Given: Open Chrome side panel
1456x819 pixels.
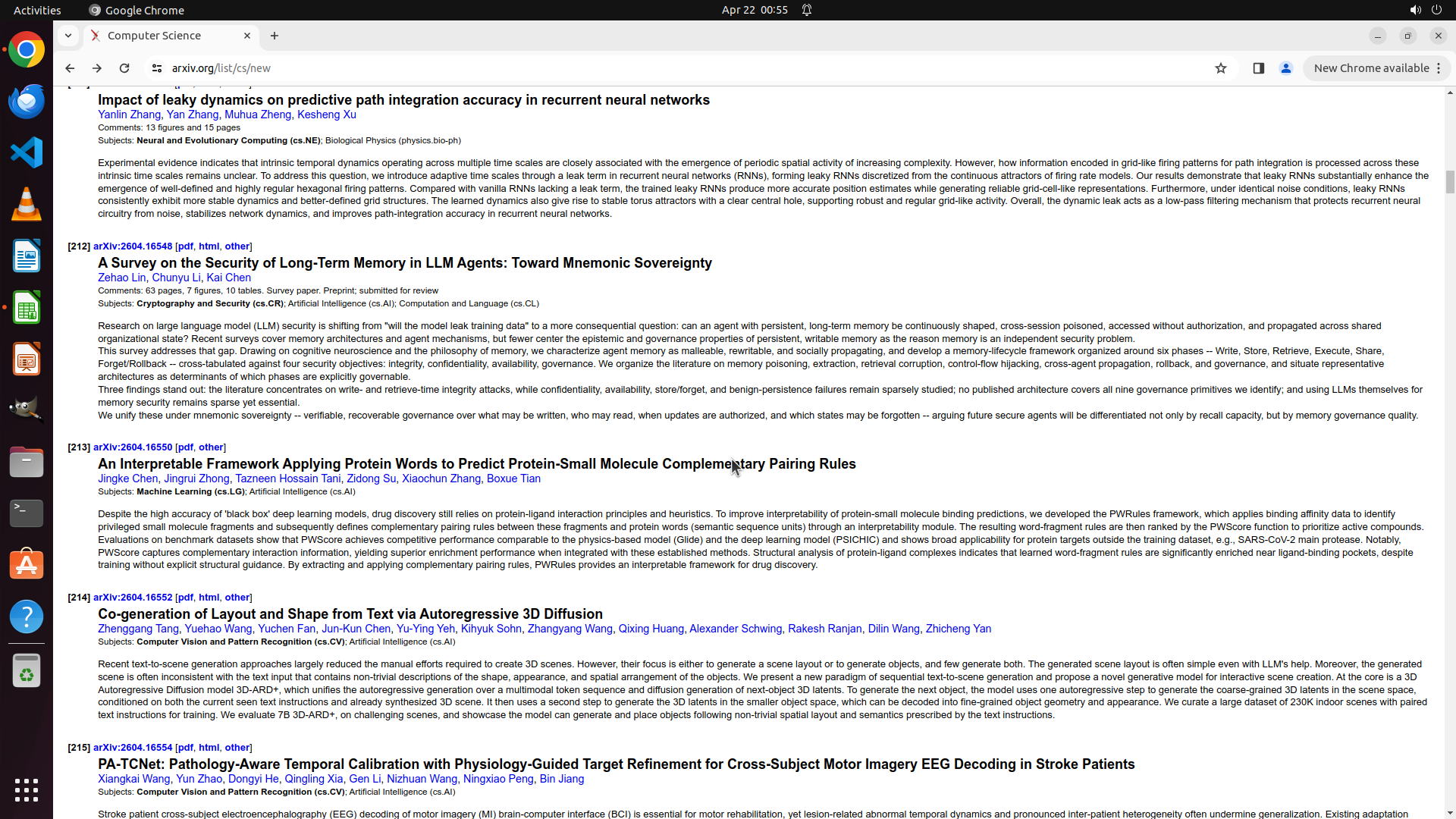Looking at the screenshot, I should click(x=1258, y=68).
